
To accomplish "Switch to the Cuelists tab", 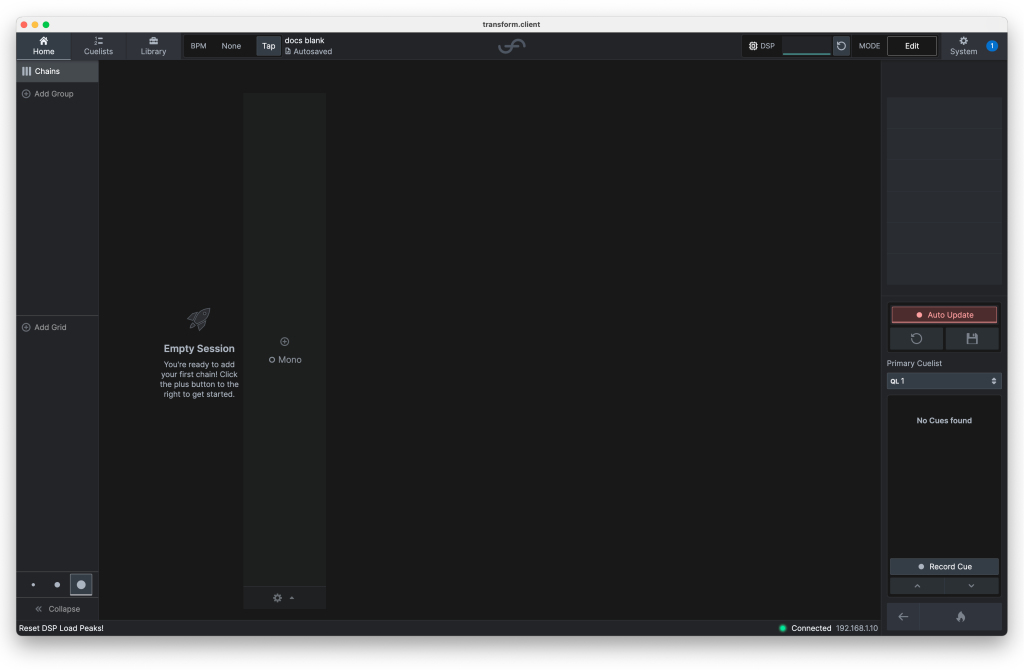I will click(x=98, y=46).
